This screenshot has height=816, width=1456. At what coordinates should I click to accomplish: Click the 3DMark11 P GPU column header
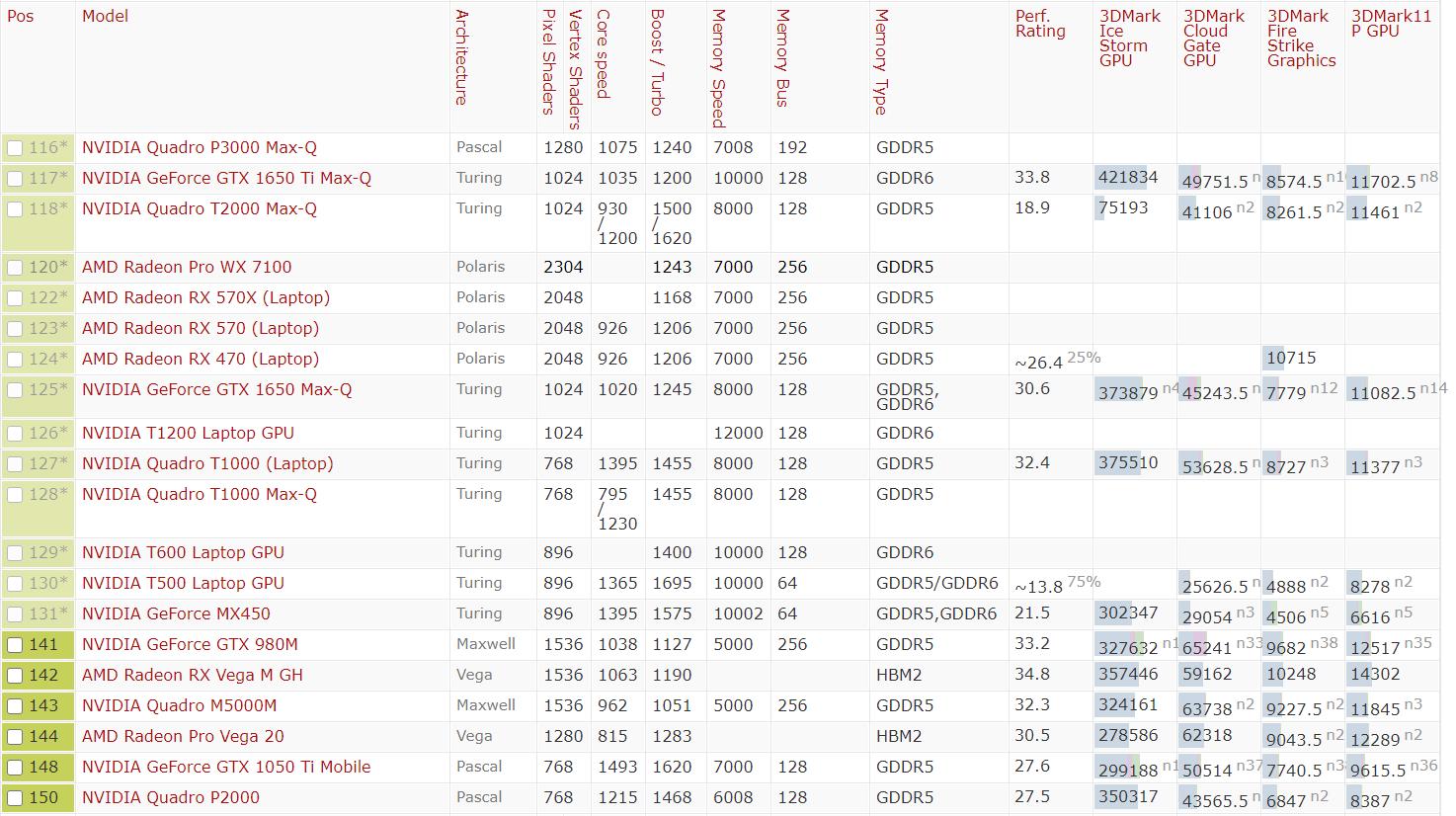(1390, 24)
